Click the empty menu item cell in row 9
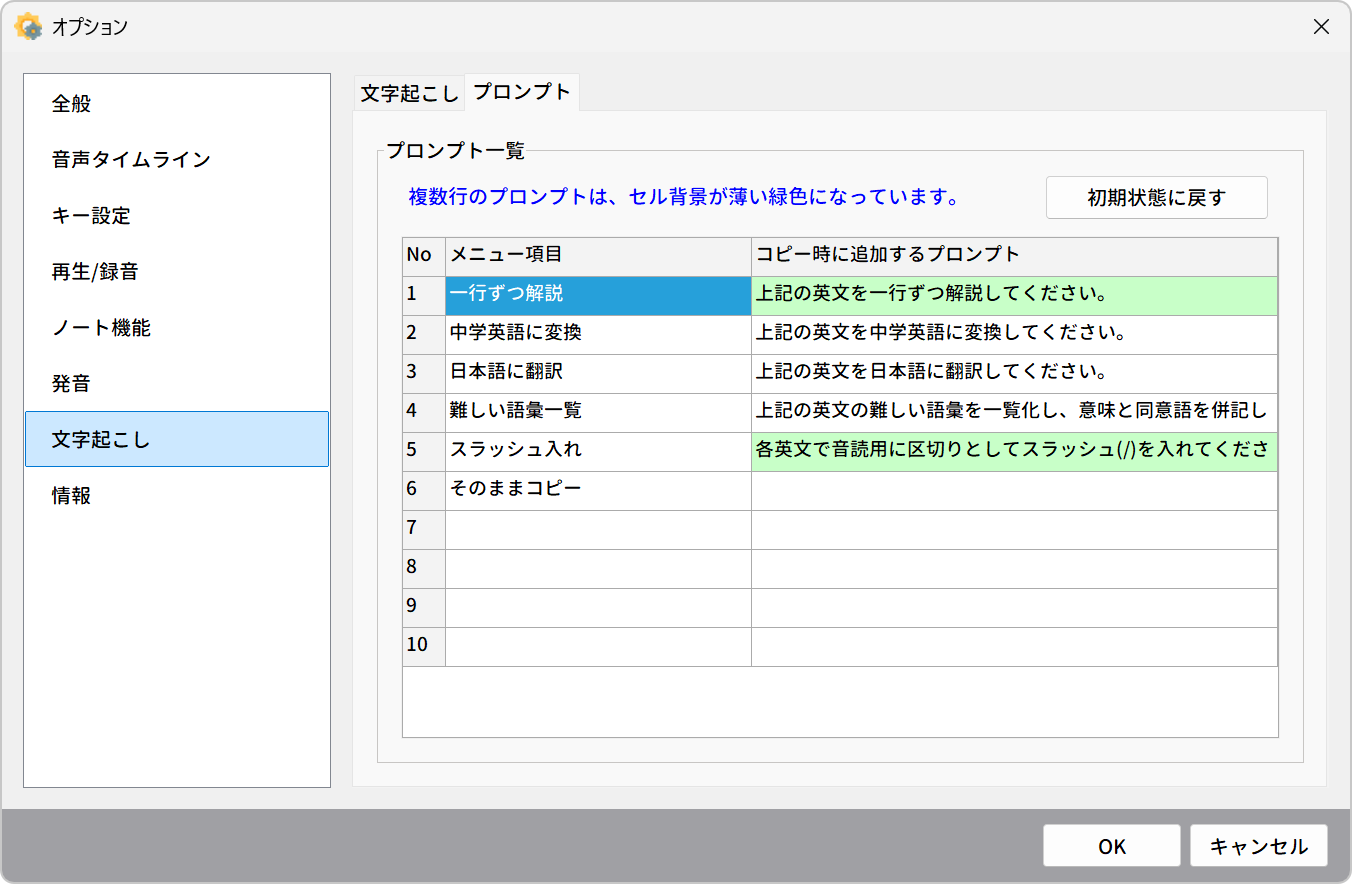Image resolution: width=1352 pixels, height=884 pixels. [598, 607]
